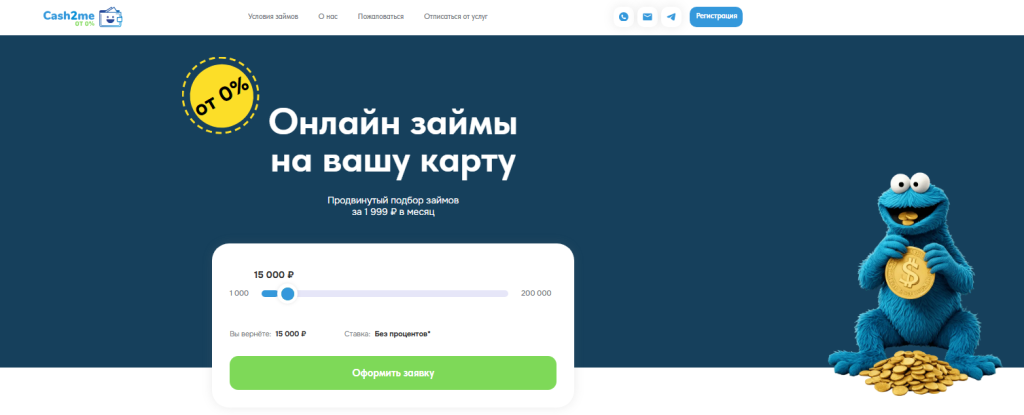Click the 1 000 minimum label
Image resolution: width=1024 pixels, height=415 pixels.
[x=239, y=293]
